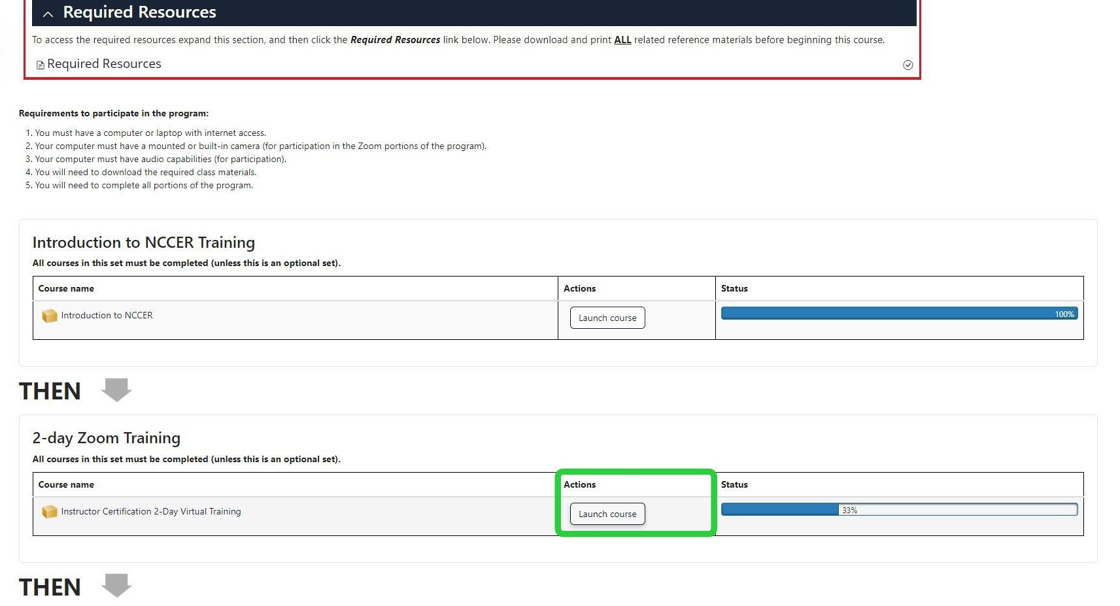
Task: Click the Required Resources header title
Action: pyautogui.click(x=139, y=13)
